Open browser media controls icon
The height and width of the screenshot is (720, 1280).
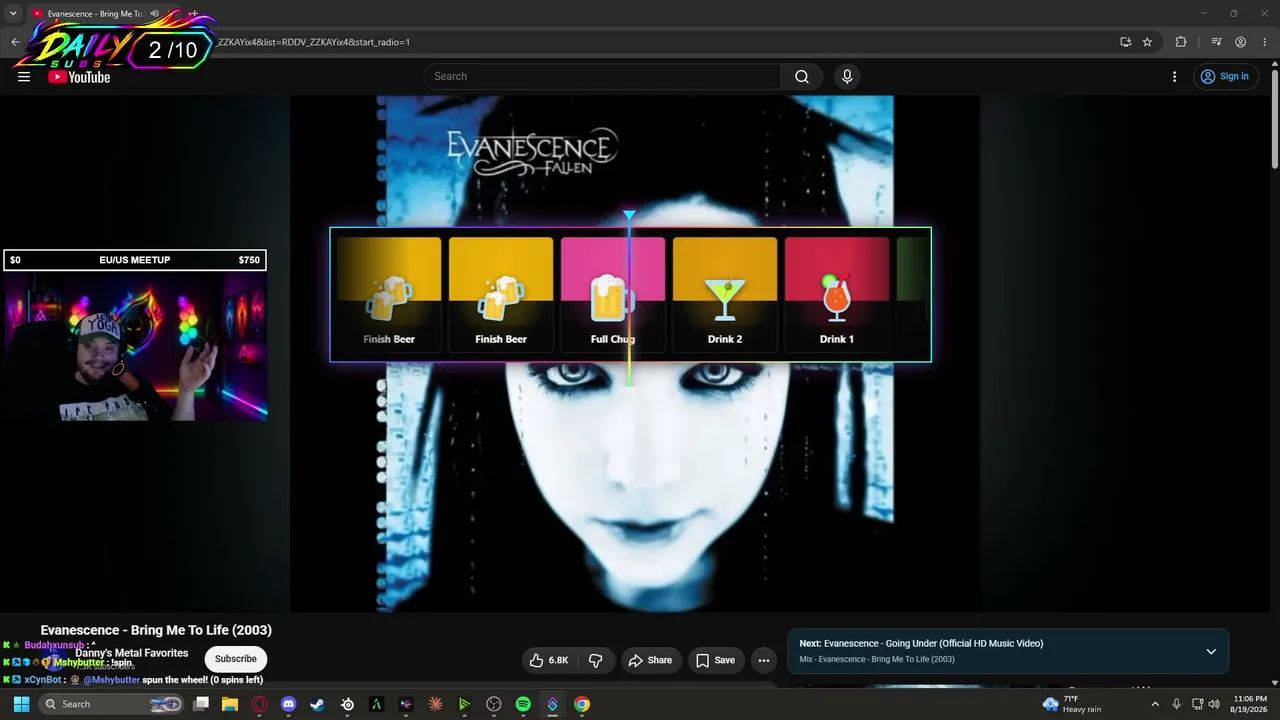1216,42
